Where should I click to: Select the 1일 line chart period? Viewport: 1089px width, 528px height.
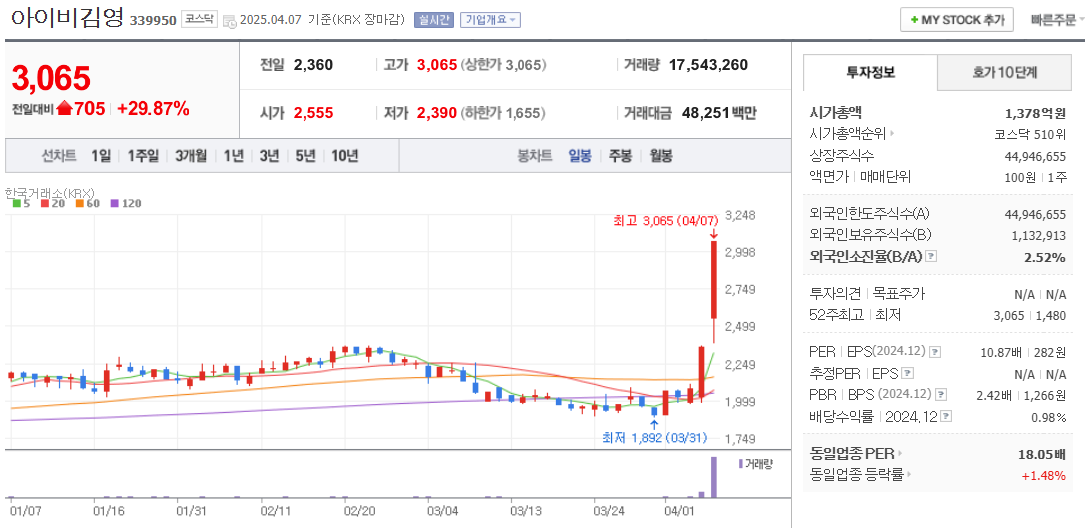click(101, 156)
